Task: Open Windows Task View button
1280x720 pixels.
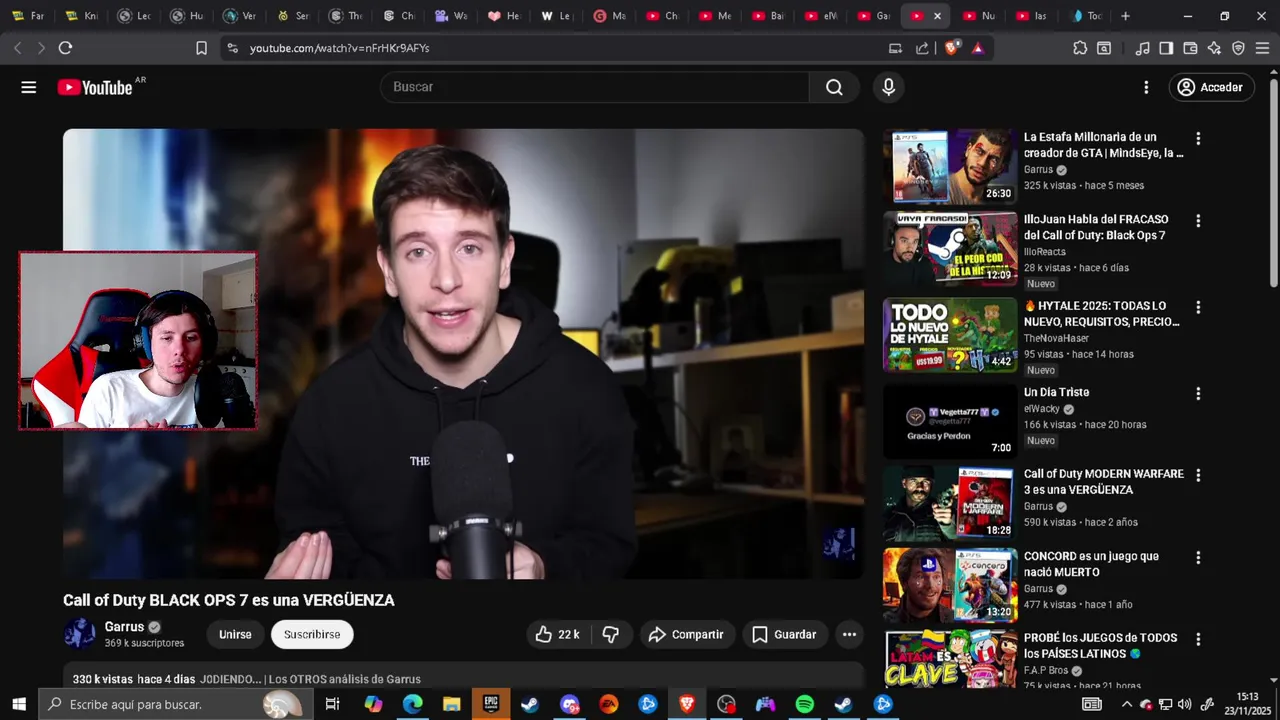Action: click(x=333, y=704)
